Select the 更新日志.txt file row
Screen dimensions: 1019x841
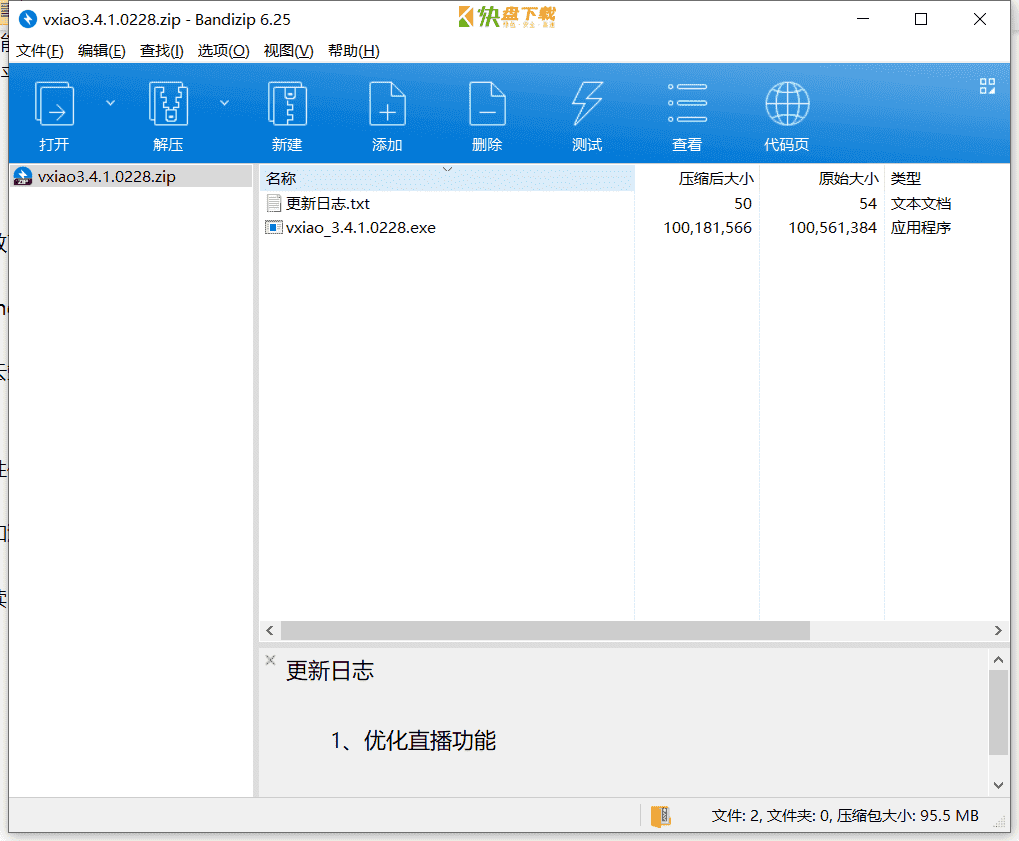click(x=634, y=203)
